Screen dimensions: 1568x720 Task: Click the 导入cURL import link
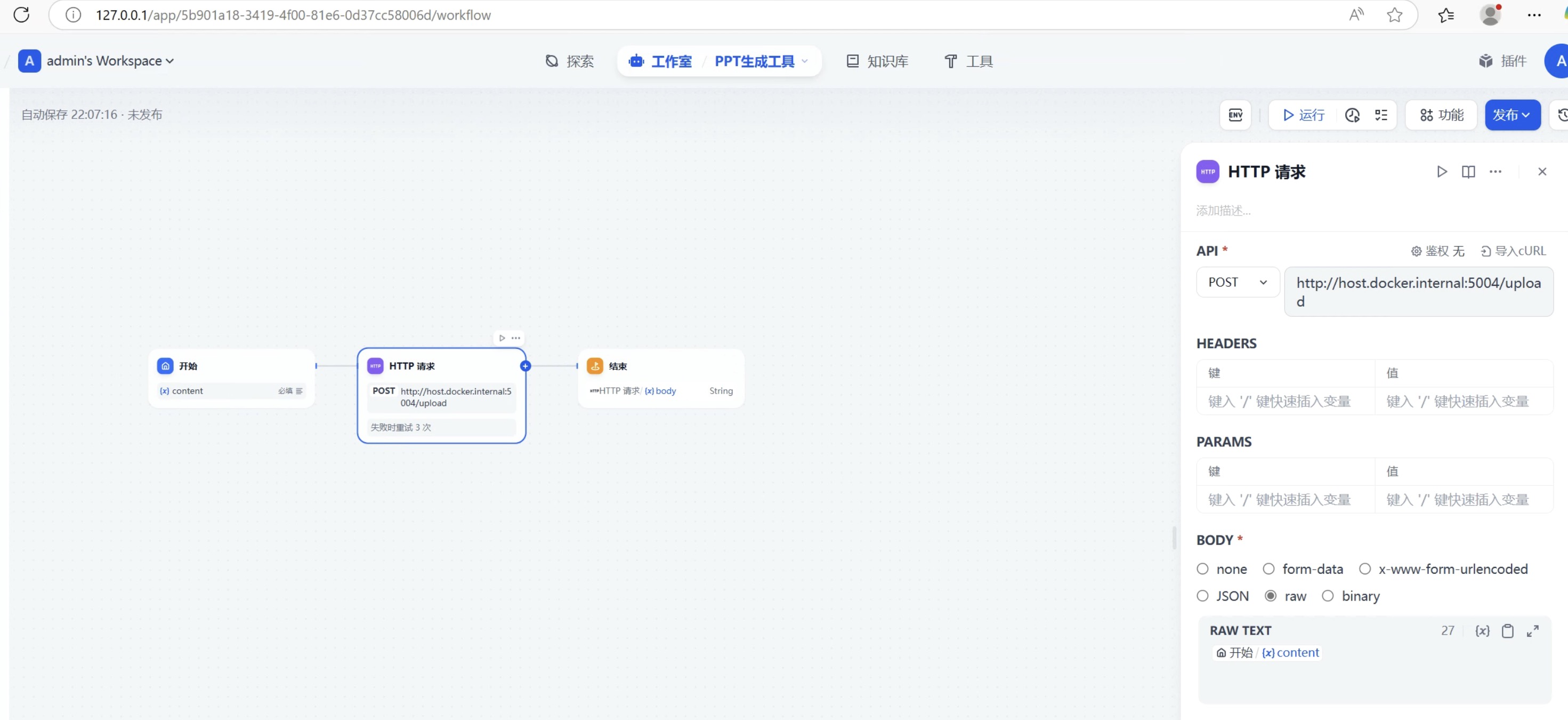(x=1513, y=251)
